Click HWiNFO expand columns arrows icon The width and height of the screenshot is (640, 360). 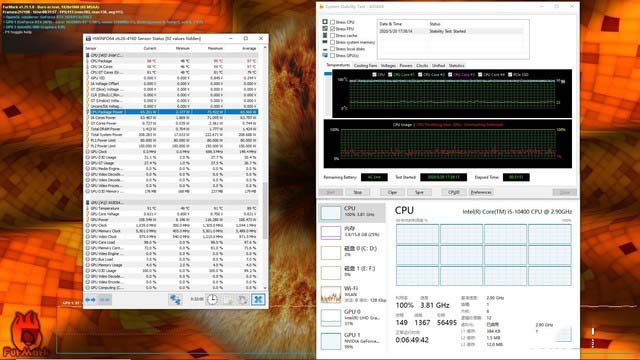[90, 300]
